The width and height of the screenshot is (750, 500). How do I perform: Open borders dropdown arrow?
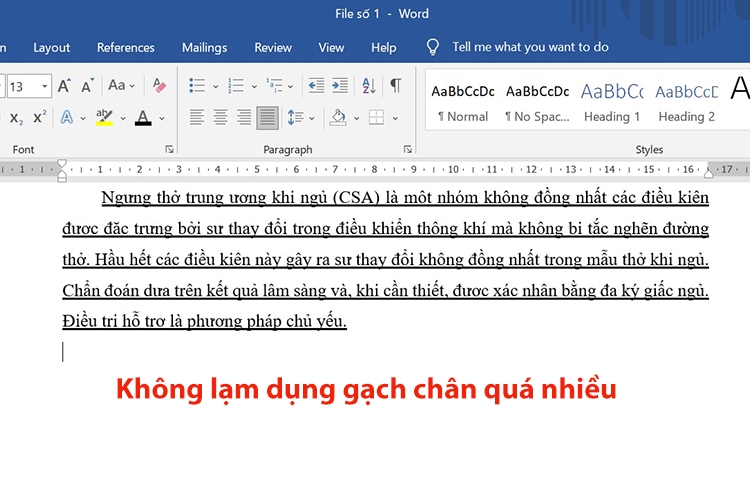pyautogui.click(x=395, y=118)
